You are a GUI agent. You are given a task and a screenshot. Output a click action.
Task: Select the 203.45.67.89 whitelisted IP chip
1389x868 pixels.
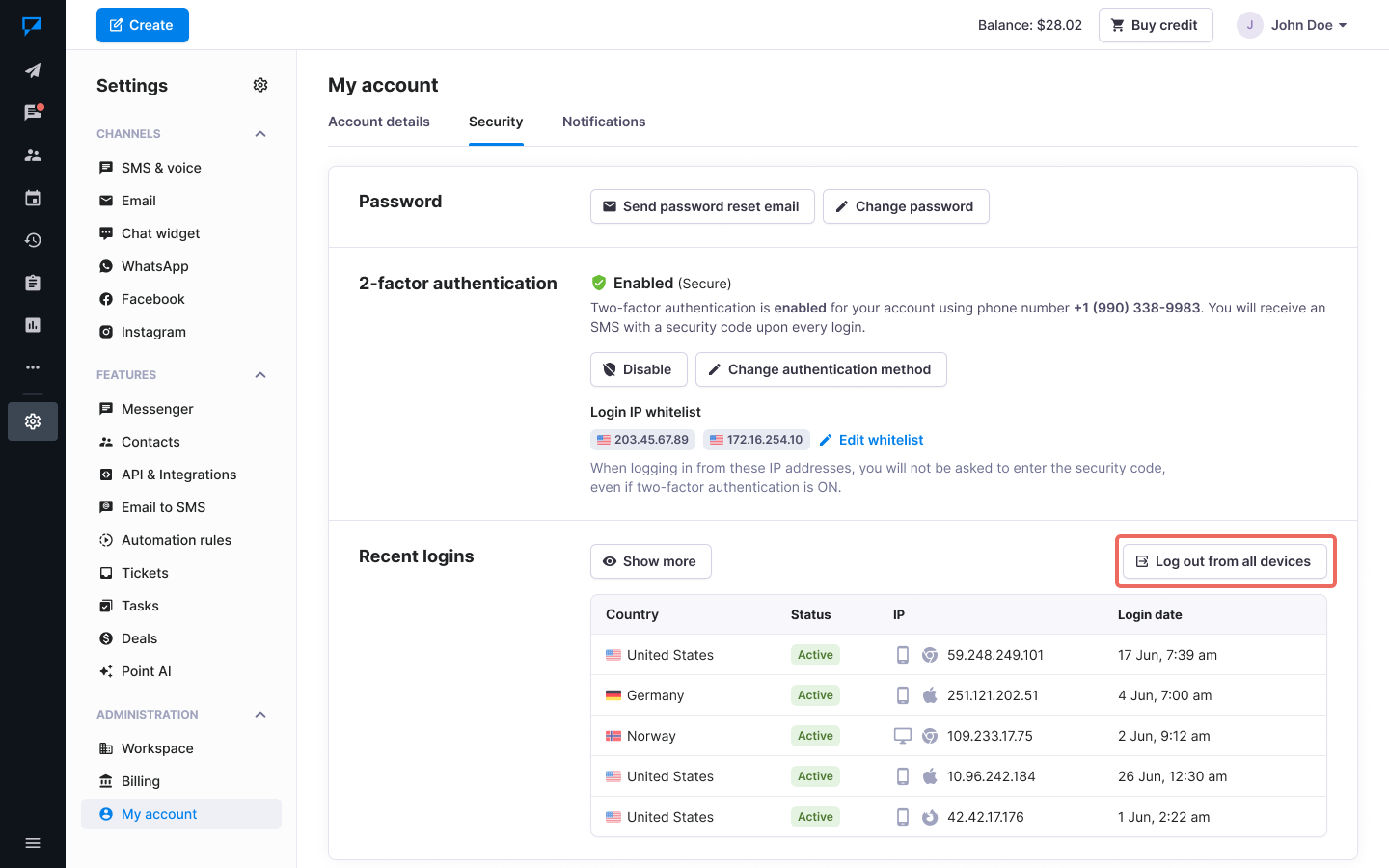click(x=642, y=440)
